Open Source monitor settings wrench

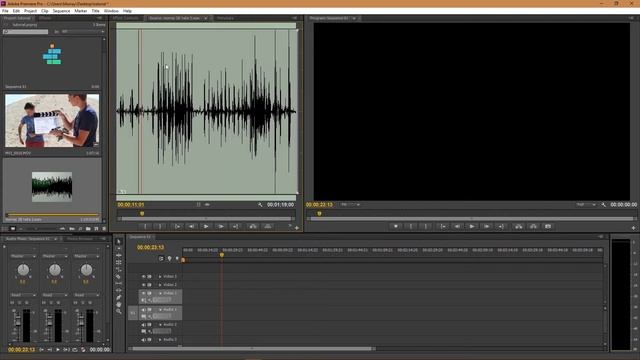(x=260, y=205)
